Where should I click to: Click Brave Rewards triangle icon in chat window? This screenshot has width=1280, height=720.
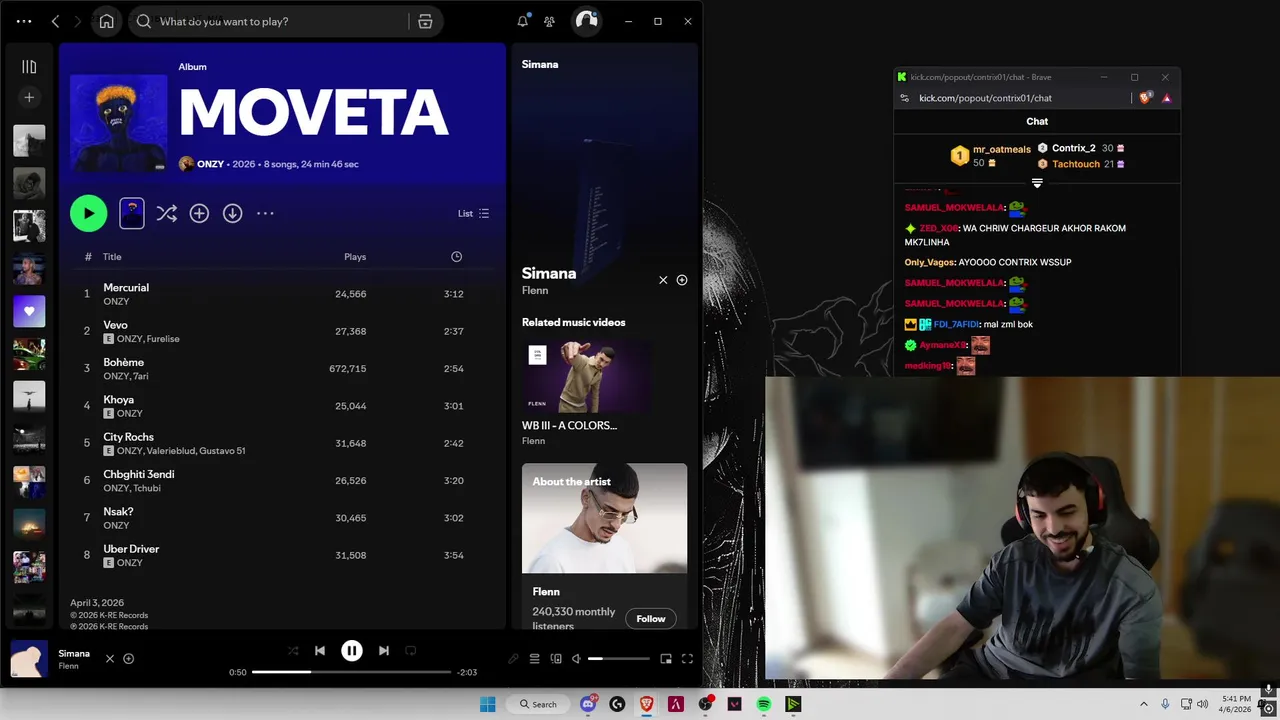pyautogui.click(x=1167, y=98)
